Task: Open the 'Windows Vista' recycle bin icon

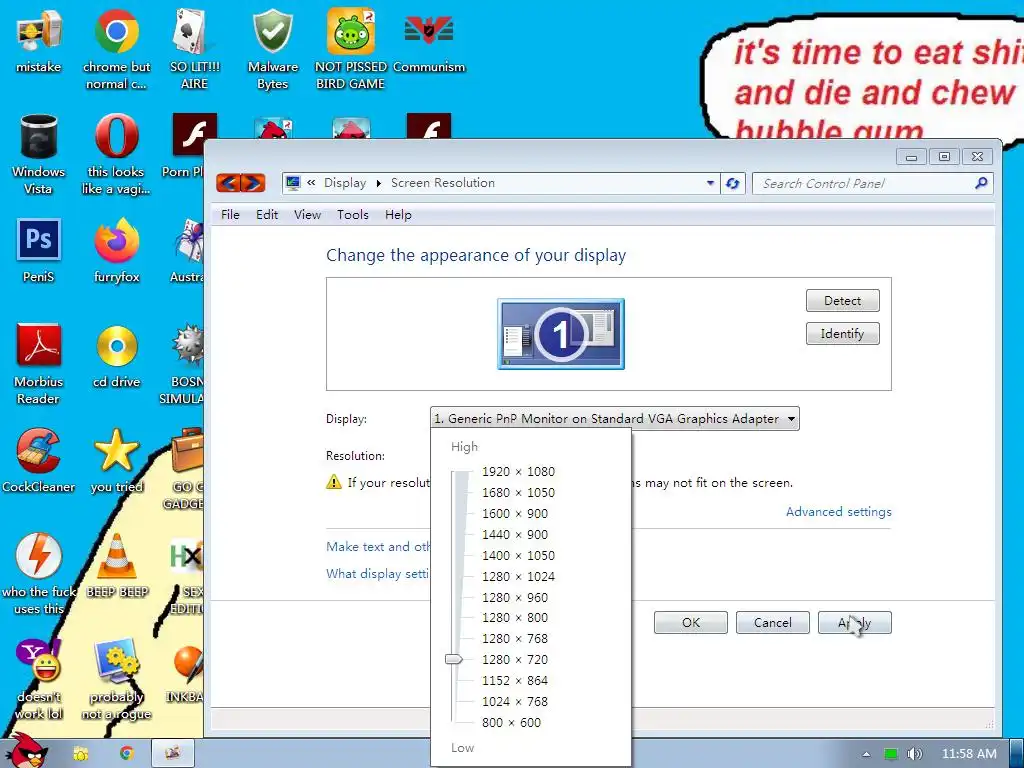Action: (39, 155)
